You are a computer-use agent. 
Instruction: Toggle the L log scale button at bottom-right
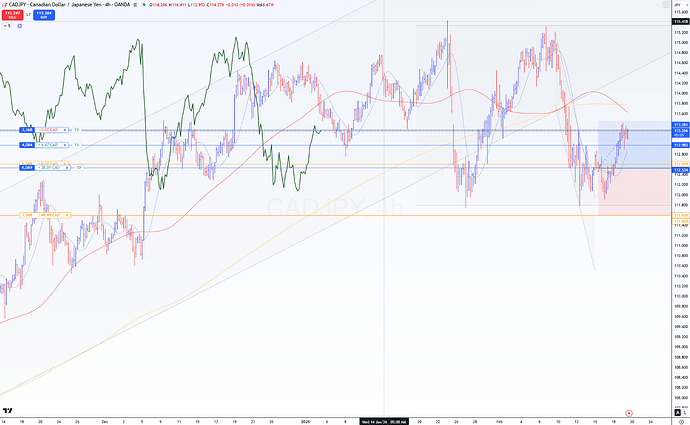coord(685,413)
